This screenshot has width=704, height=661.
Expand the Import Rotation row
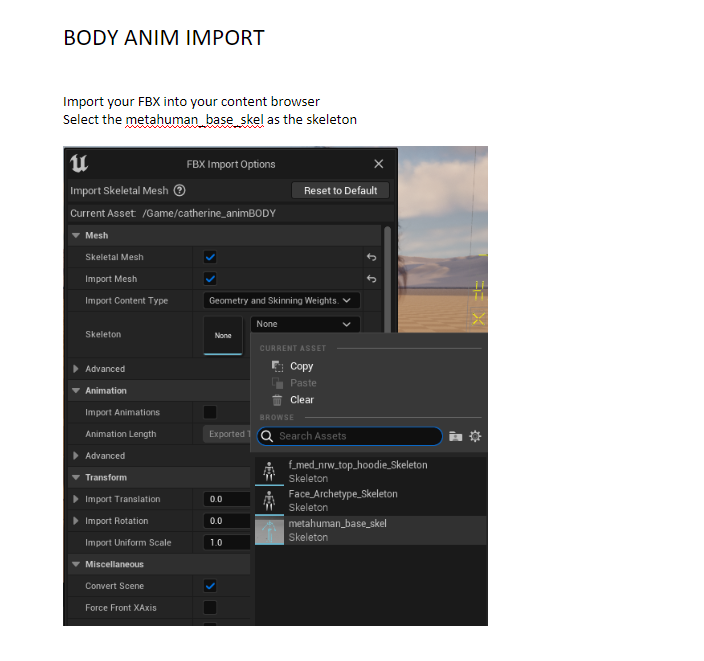(x=76, y=521)
